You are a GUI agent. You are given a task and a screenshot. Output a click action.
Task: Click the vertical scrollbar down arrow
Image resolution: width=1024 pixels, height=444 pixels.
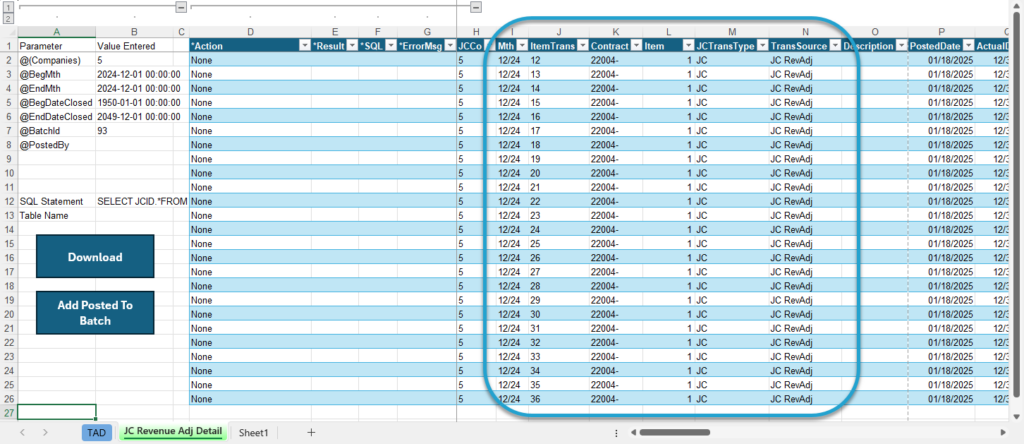[1016, 416]
